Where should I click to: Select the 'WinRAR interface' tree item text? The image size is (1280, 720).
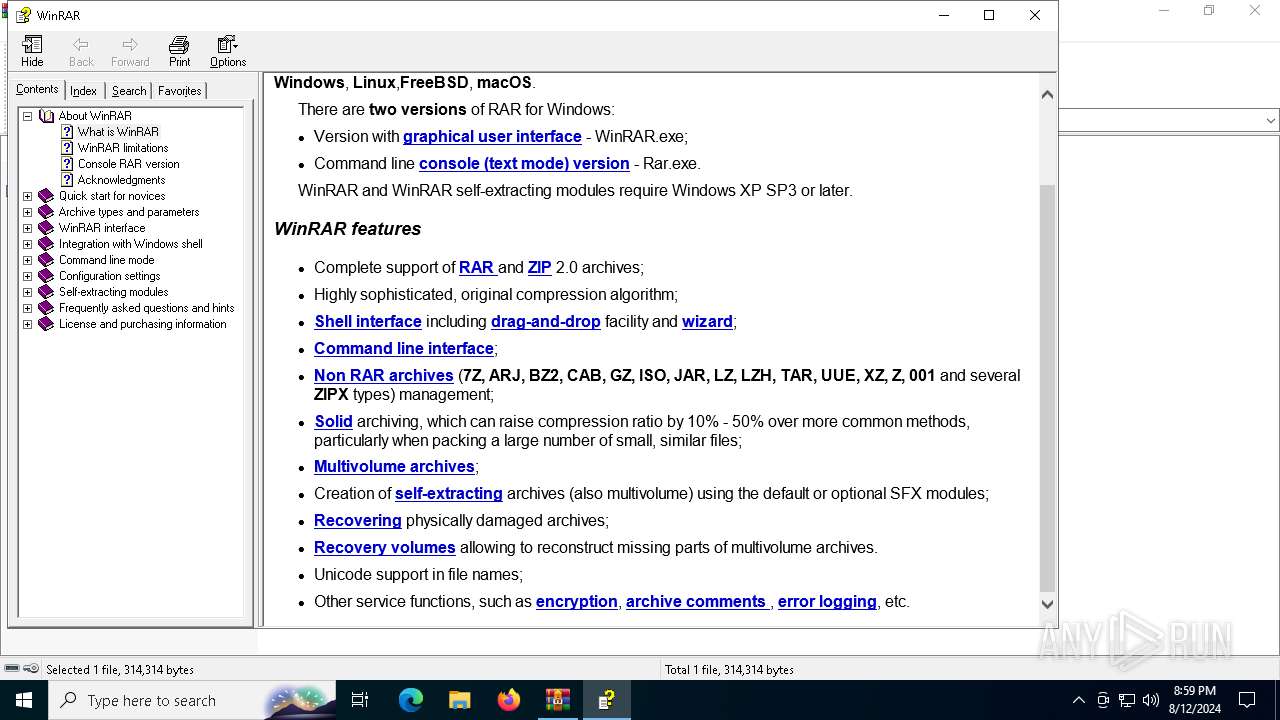point(102,228)
